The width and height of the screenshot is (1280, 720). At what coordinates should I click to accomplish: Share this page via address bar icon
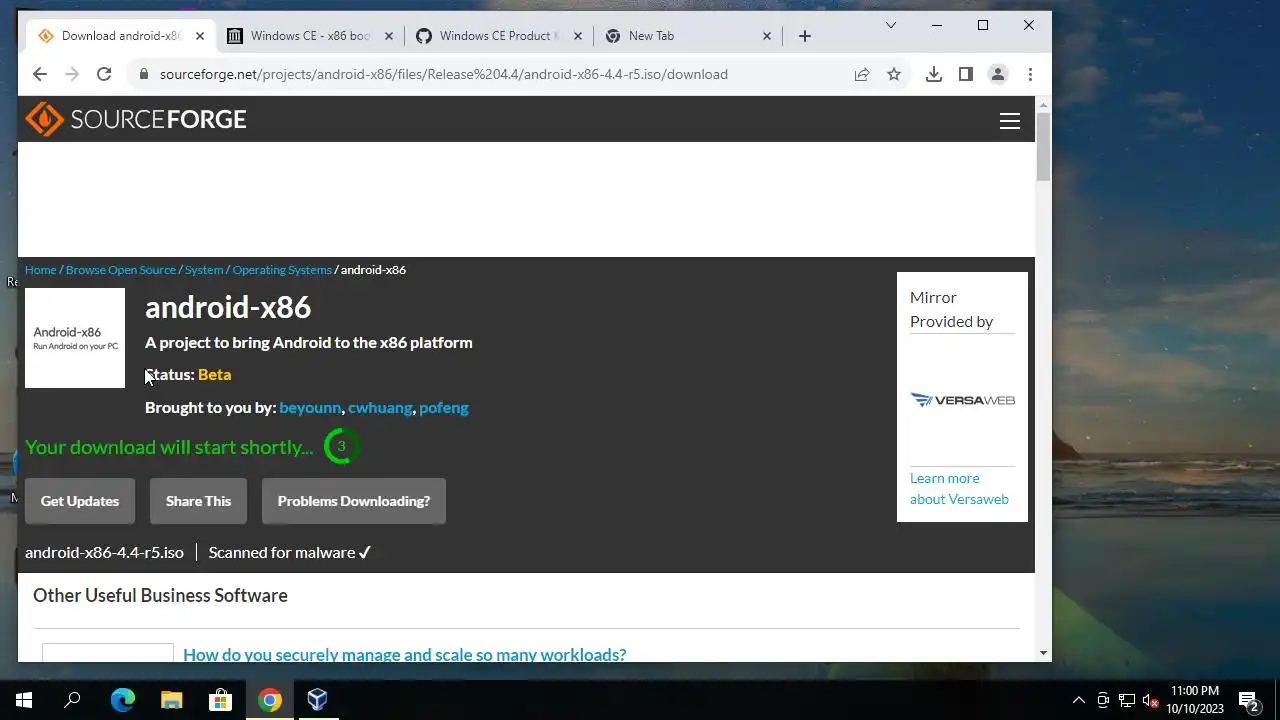click(861, 74)
